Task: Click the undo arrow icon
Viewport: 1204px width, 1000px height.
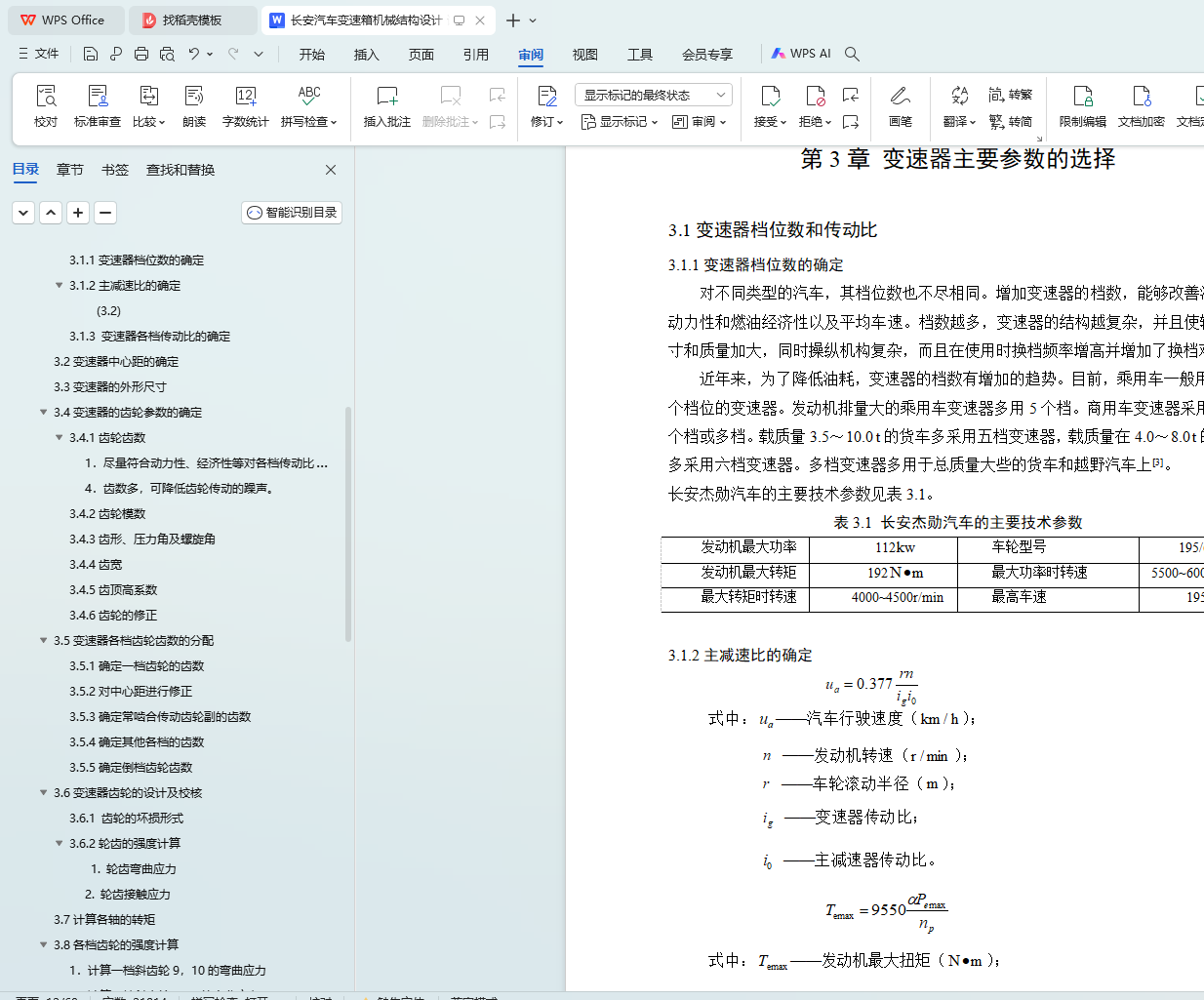Action: coord(194,54)
